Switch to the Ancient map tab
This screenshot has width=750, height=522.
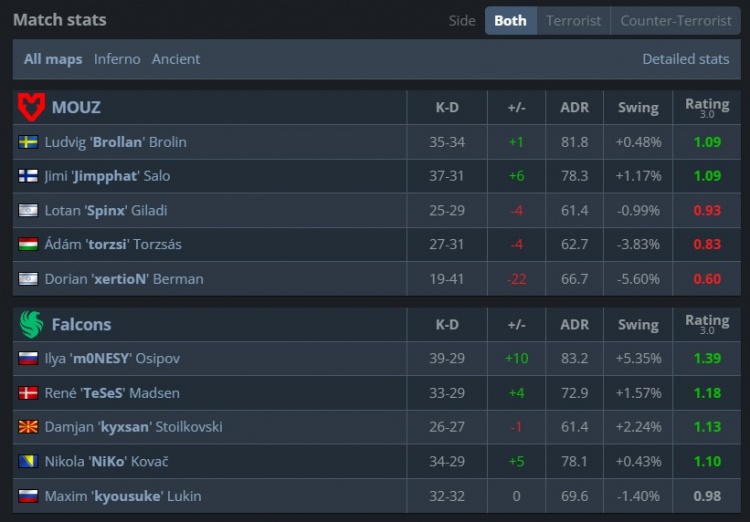176,59
